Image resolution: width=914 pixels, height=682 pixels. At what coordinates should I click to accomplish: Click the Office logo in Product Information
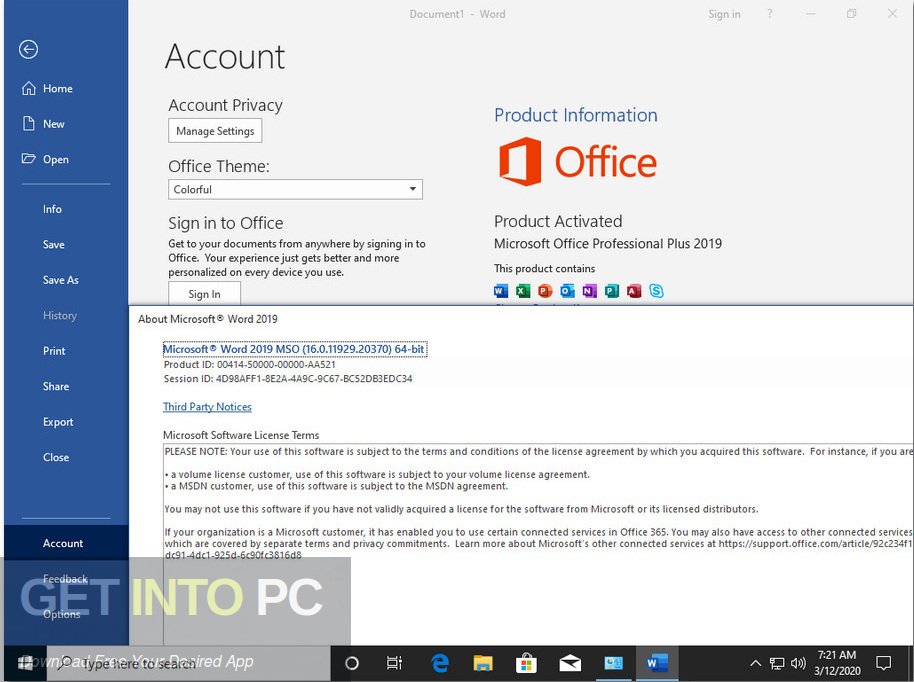pyautogui.click(x=578, y=161)
